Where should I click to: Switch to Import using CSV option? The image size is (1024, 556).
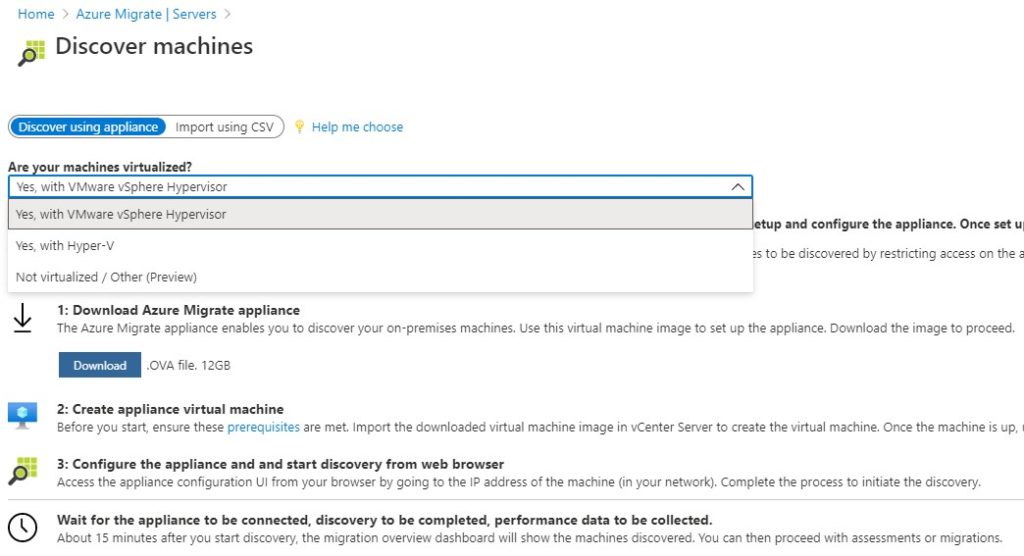(224, 127)
